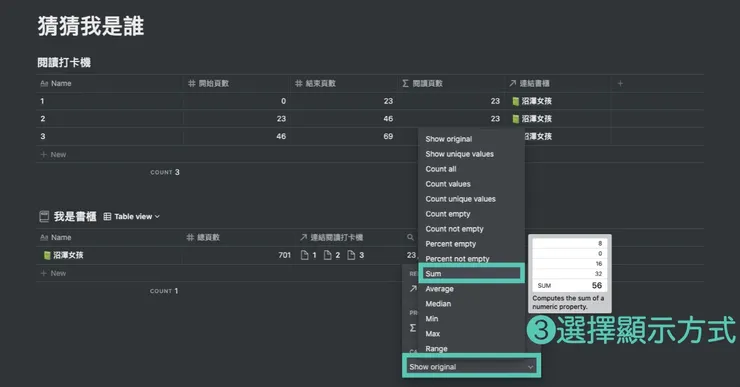Image resolution: width=740 pixels, height=387 pixels.
Task: Pick Count values from the menu
Action: point(448,184)
